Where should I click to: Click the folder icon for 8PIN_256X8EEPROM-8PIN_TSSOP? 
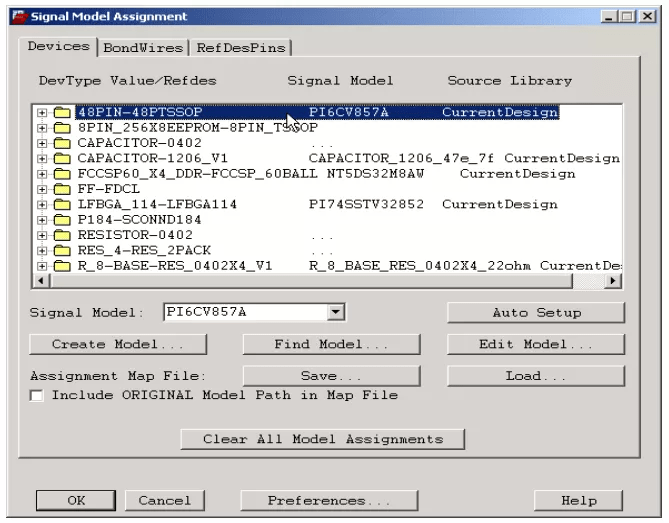[62, 128]
